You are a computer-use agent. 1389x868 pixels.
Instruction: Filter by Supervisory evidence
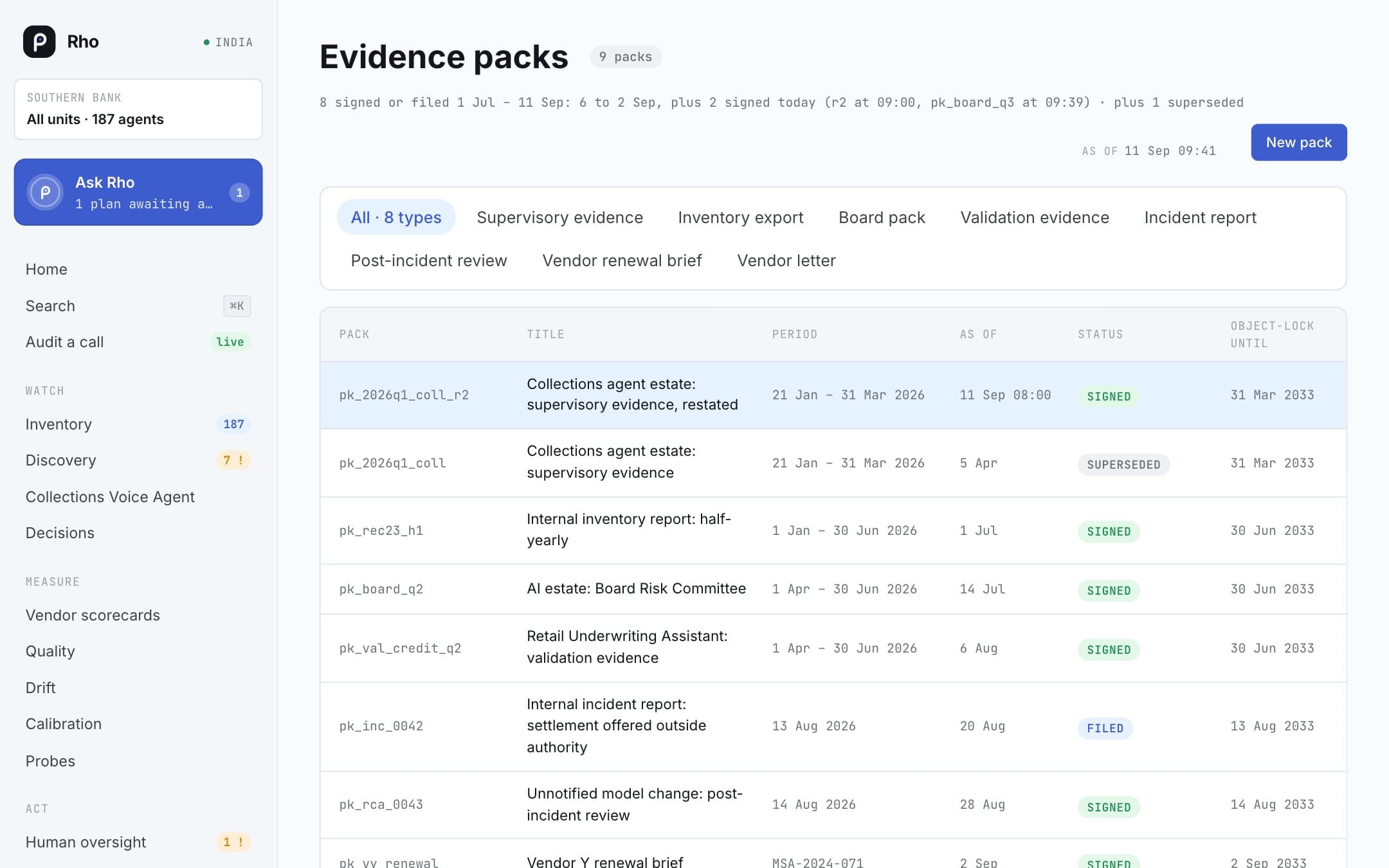pyautogui.click(x=559, y=217)
